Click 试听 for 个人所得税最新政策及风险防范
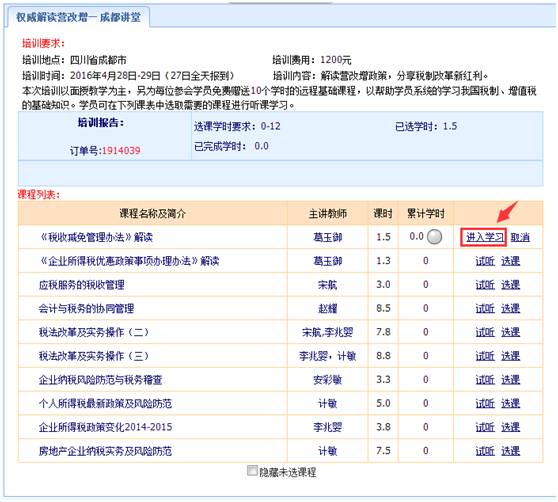 485,403
